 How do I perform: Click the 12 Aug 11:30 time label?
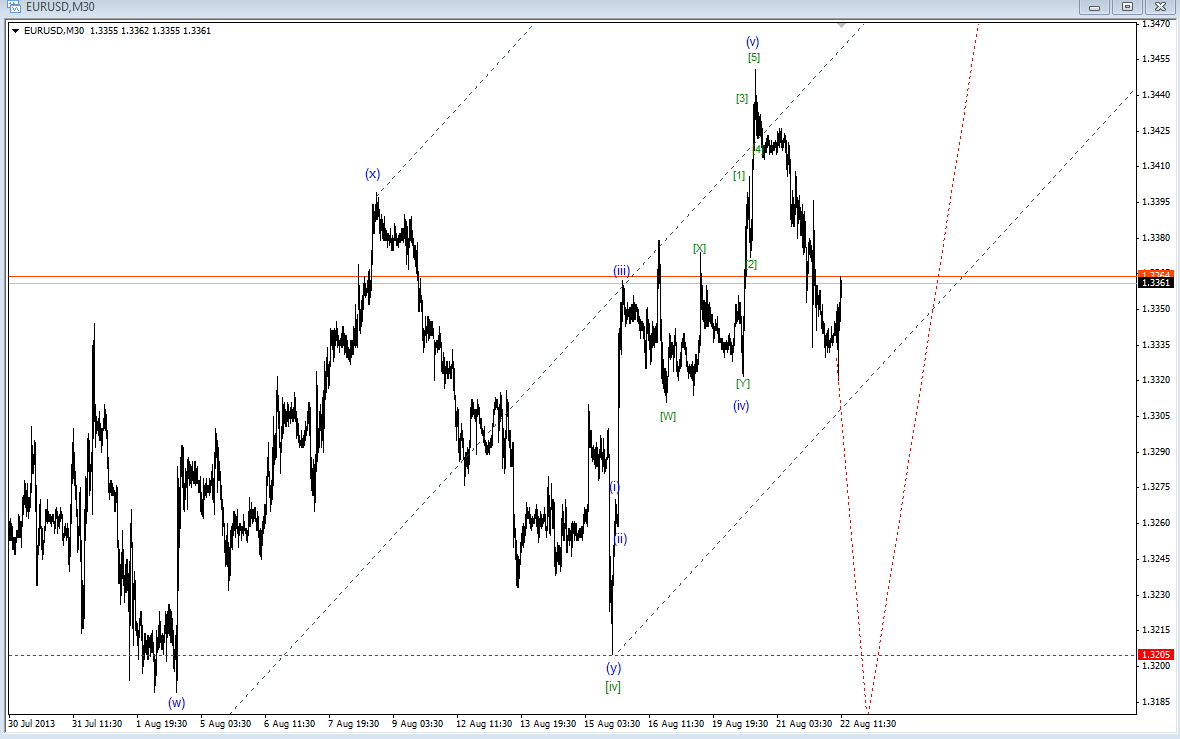(484, 724)
